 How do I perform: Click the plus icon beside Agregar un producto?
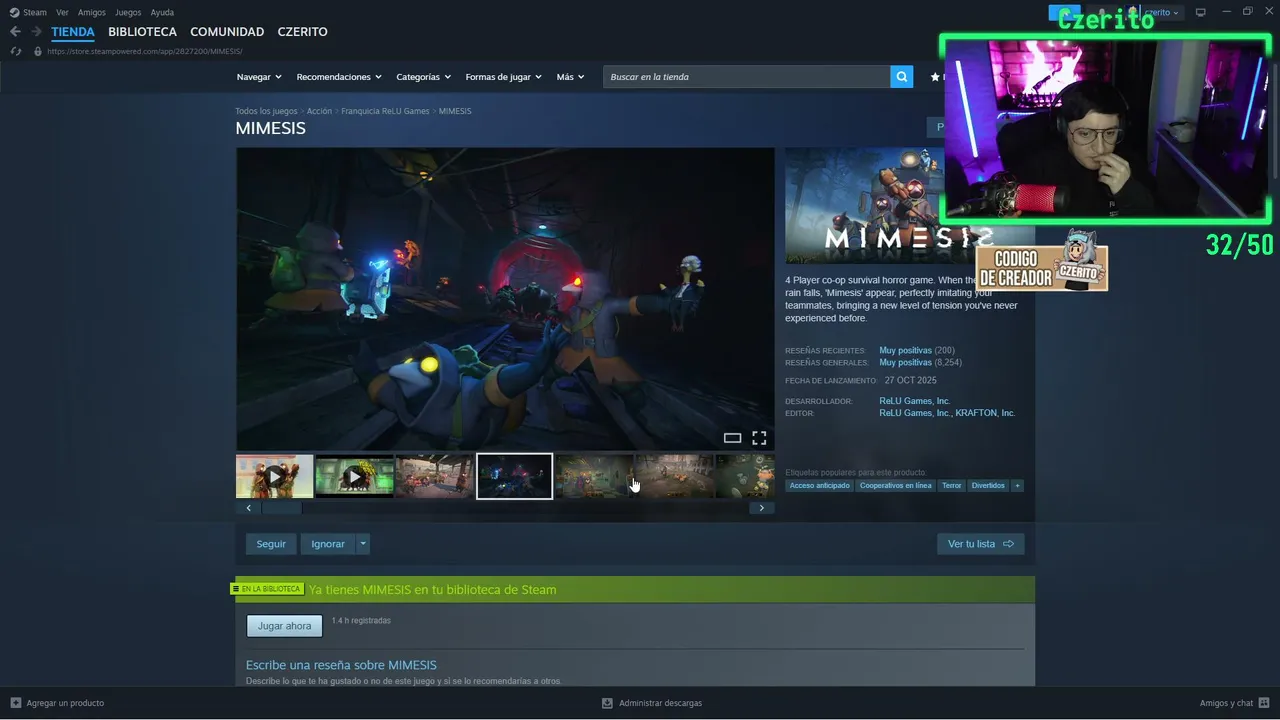pos(15,703)
